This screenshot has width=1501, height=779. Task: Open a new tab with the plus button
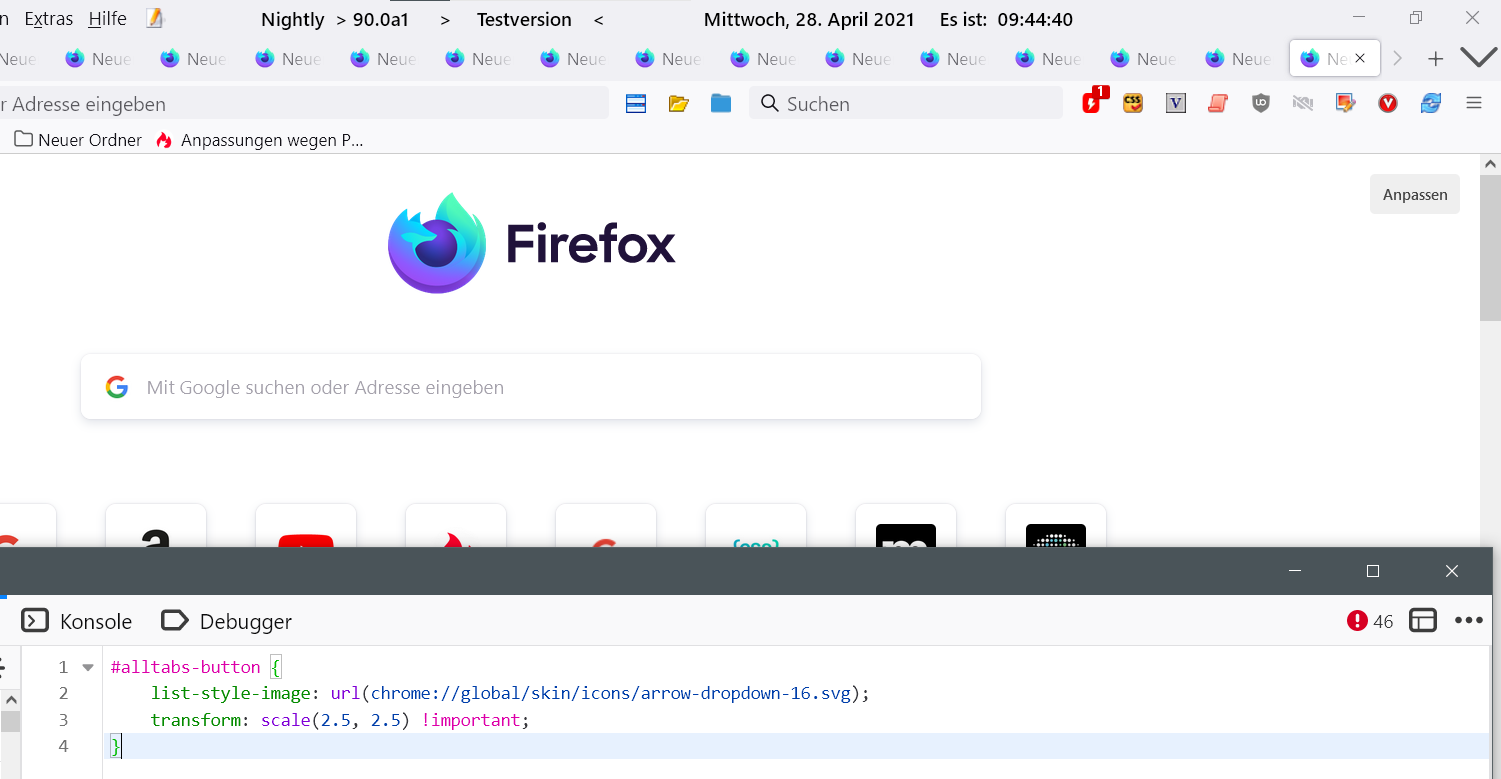(1436, 59)
